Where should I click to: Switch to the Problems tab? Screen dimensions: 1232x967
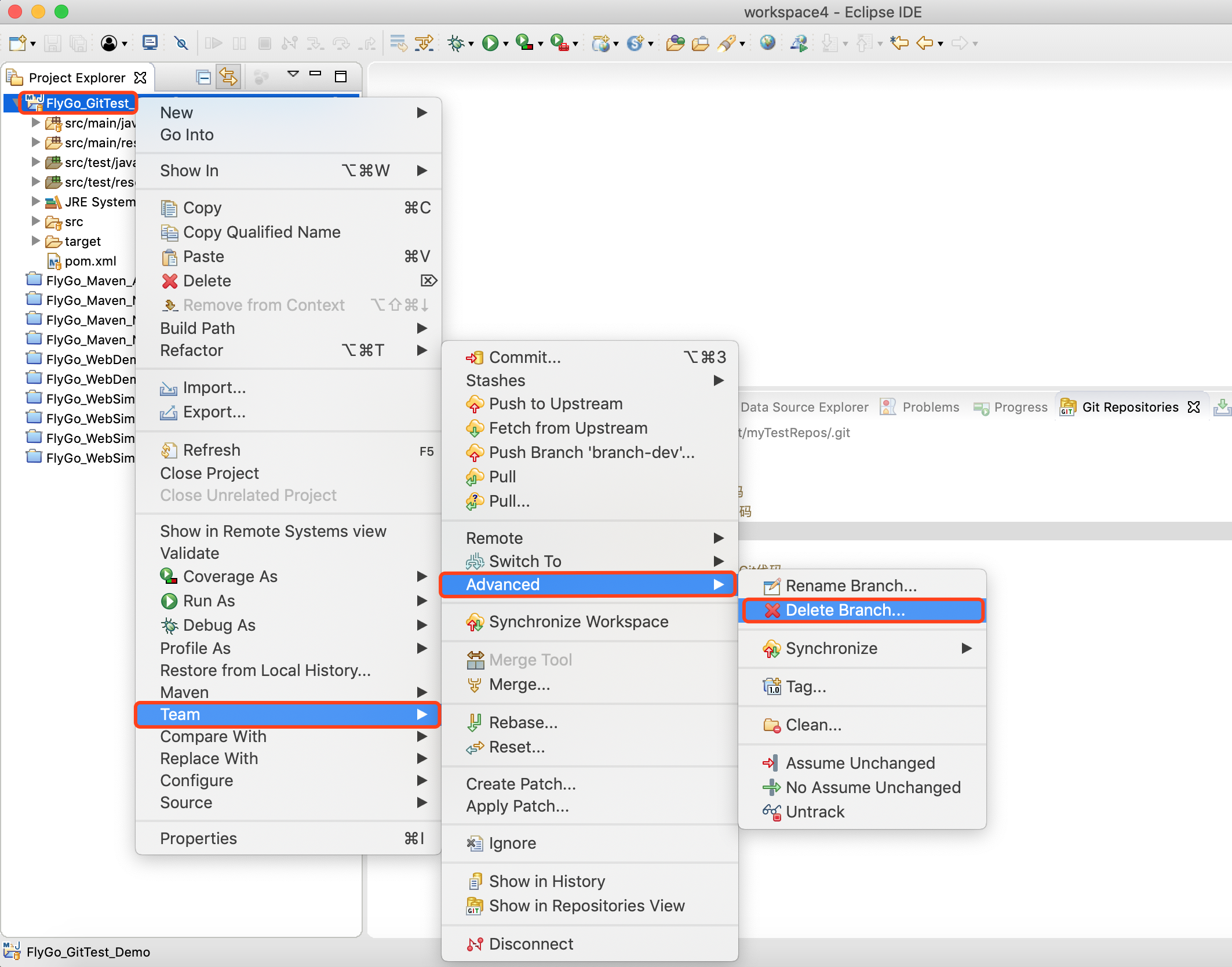(930, 407)
